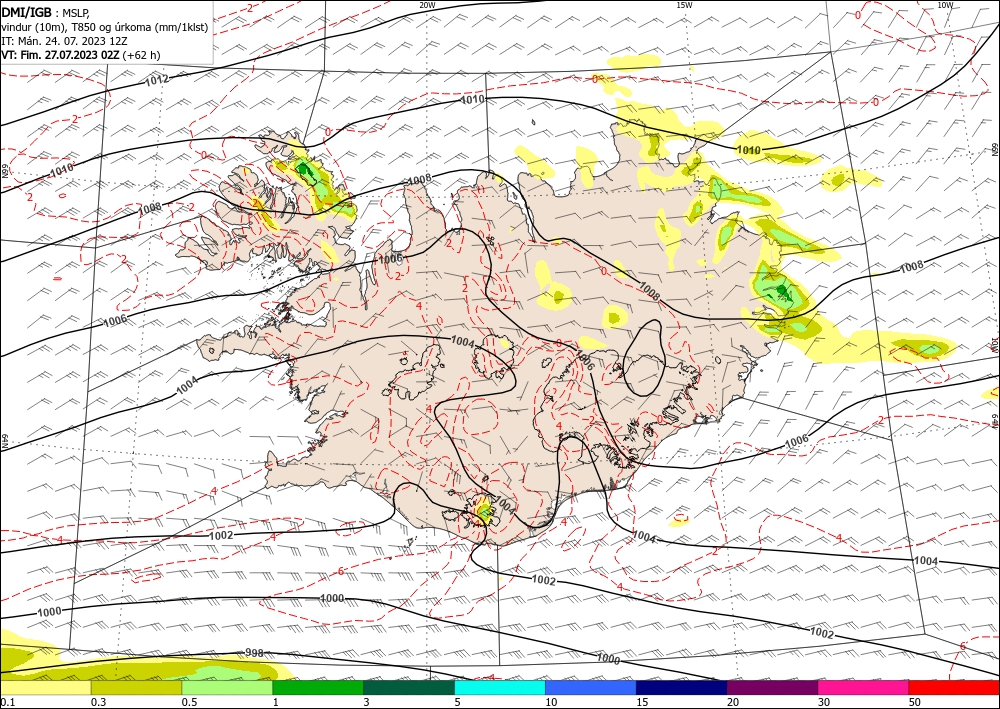Click the "DMI/IGB : MSLP," title line
Screen dimensions: 1000x709
[x=46, y=12]
